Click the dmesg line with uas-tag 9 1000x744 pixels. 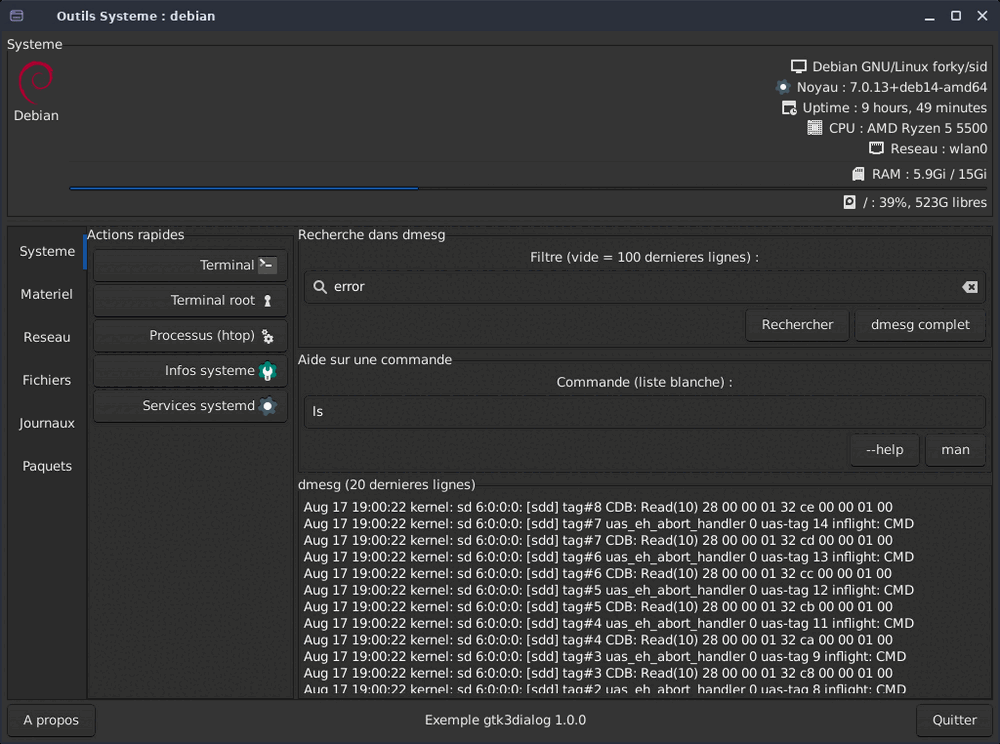pyautogui.click(x=605, y=657)
